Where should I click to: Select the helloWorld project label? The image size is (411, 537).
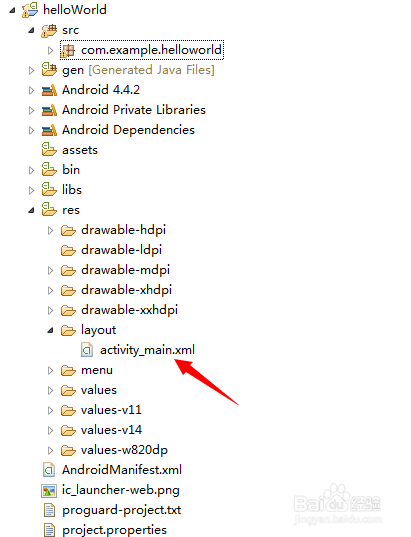(75, 10)
